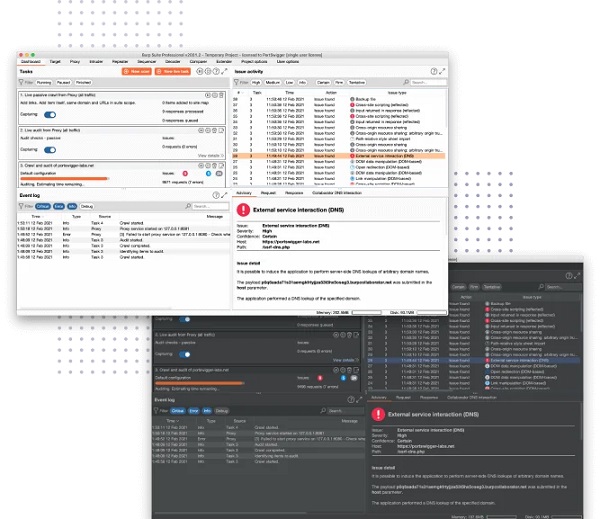Viewport: 600px width, 519px height.
Task: Toggle Critical filter in light Event log
Action: point(43,206)
